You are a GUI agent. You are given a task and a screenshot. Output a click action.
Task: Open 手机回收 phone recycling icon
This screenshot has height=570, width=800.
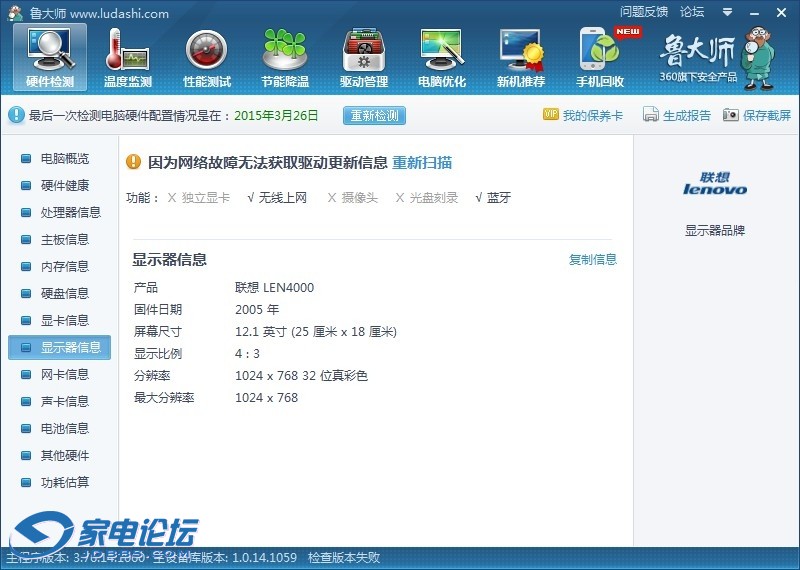click(x=600, y=58)
